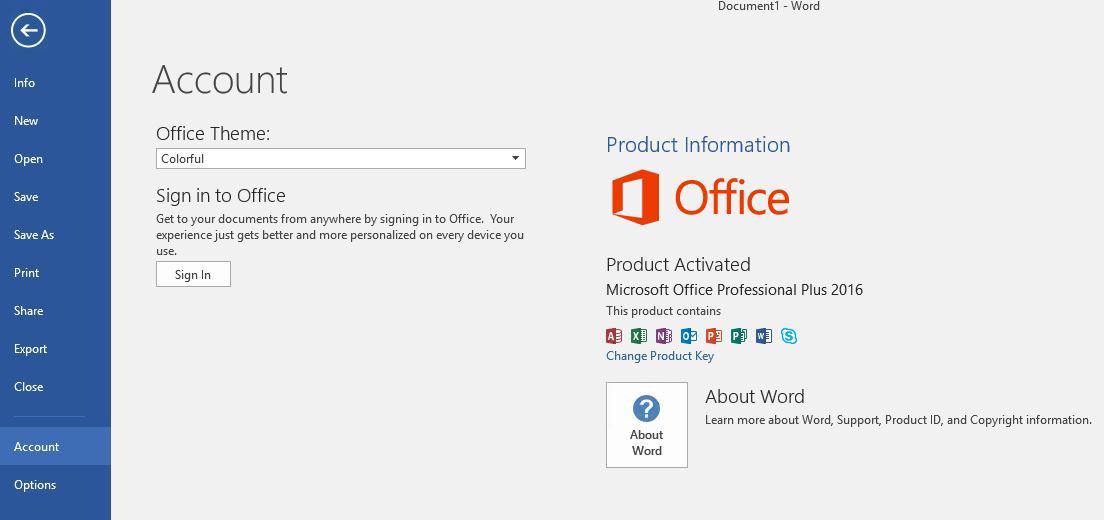The height and width of the screenshot is (520, 1104).
Task: Click the Change Product Key link
Action: pyautogui.click(x=660, y=355)
